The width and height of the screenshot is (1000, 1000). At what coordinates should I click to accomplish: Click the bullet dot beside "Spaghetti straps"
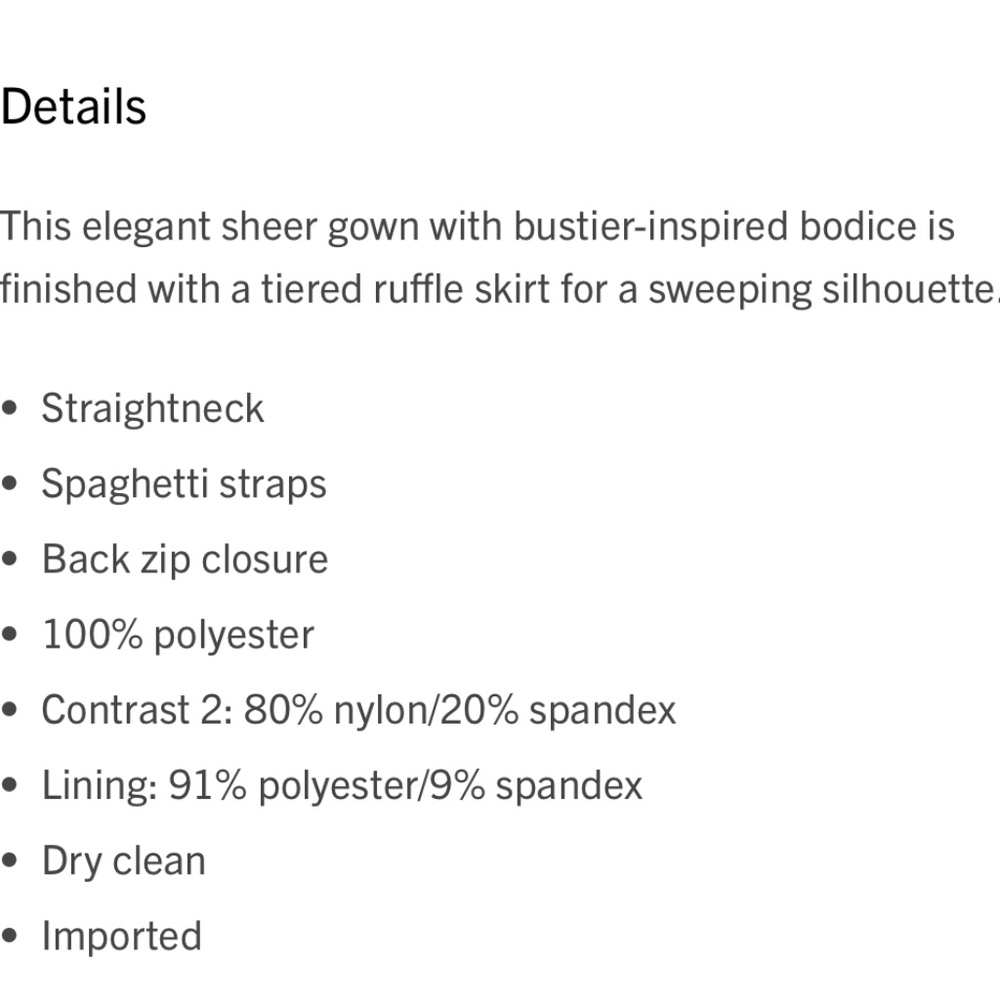click(x=10, y=484)
